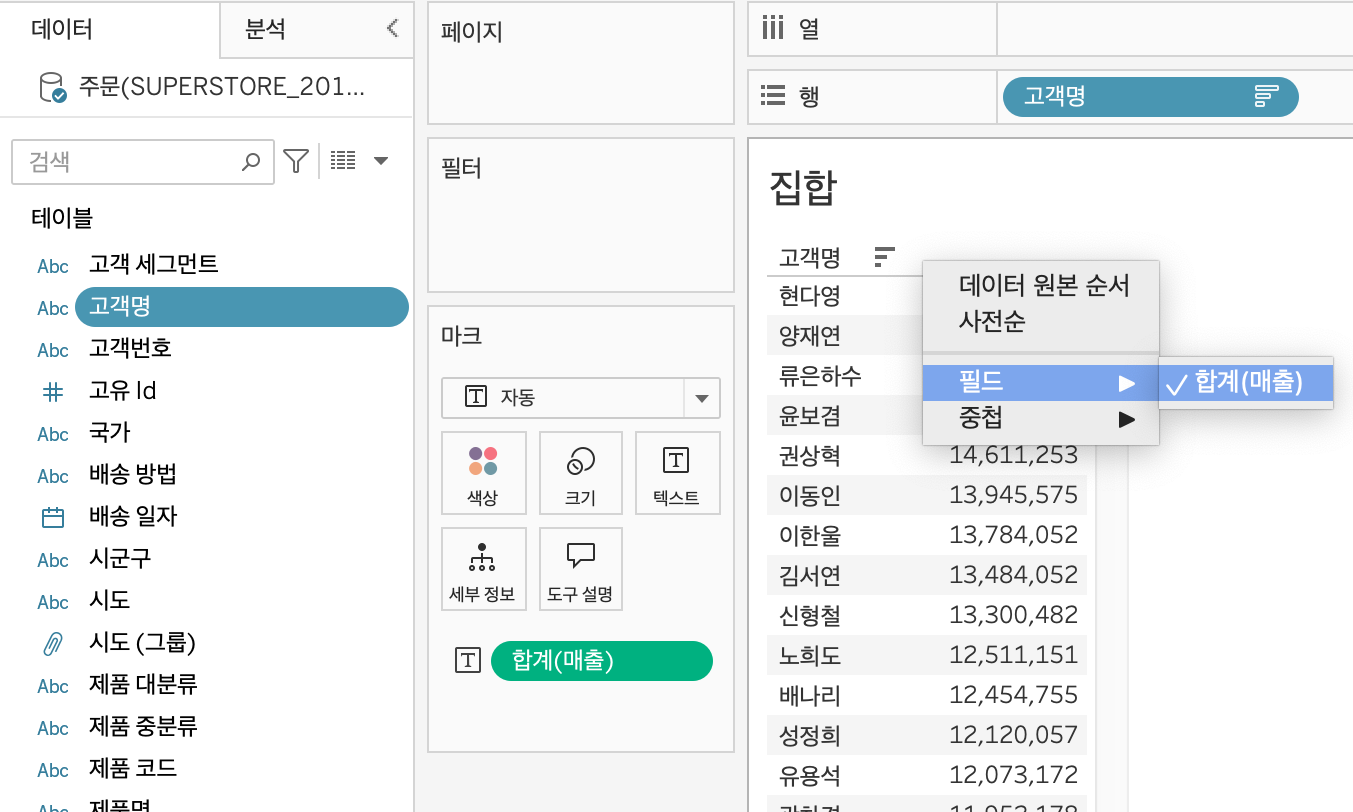The height and width of the screenshot is (812, 1353).
Task: Click the value 12,073,172
Action: 1014,775
